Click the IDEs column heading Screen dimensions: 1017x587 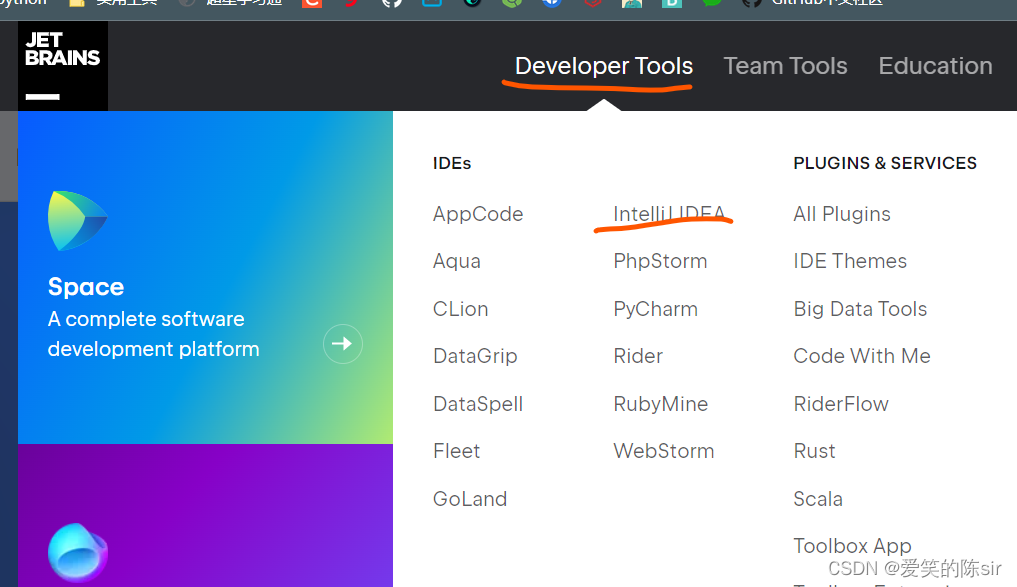pyautogui.click(x=452, y=163)
